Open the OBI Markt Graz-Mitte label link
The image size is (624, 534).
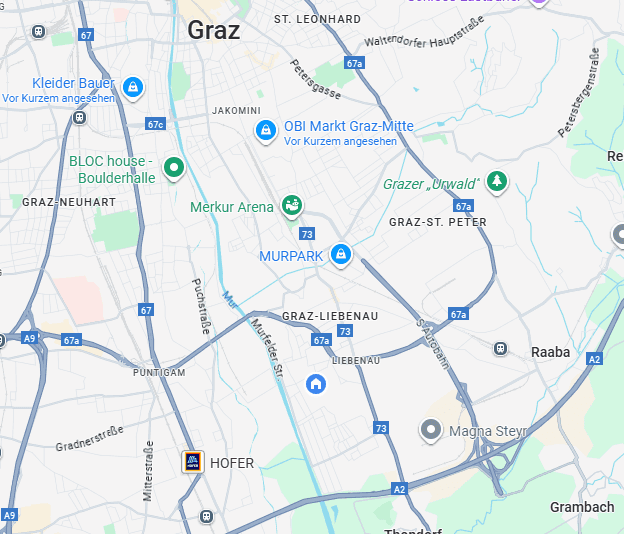[x=349, y=126]
